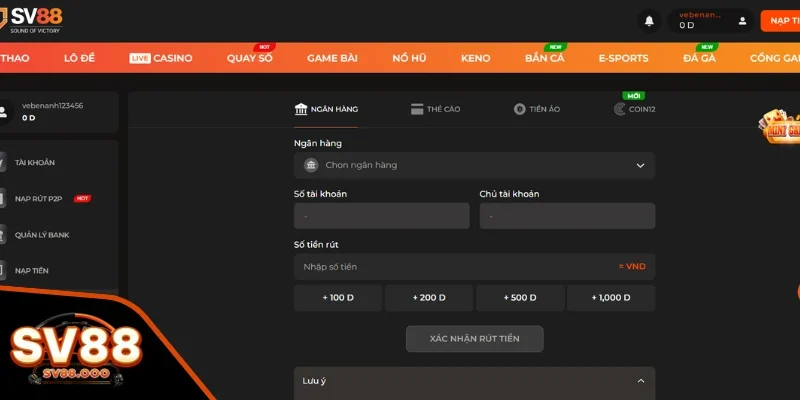Focus the Nhập số tiền input field

474,267
